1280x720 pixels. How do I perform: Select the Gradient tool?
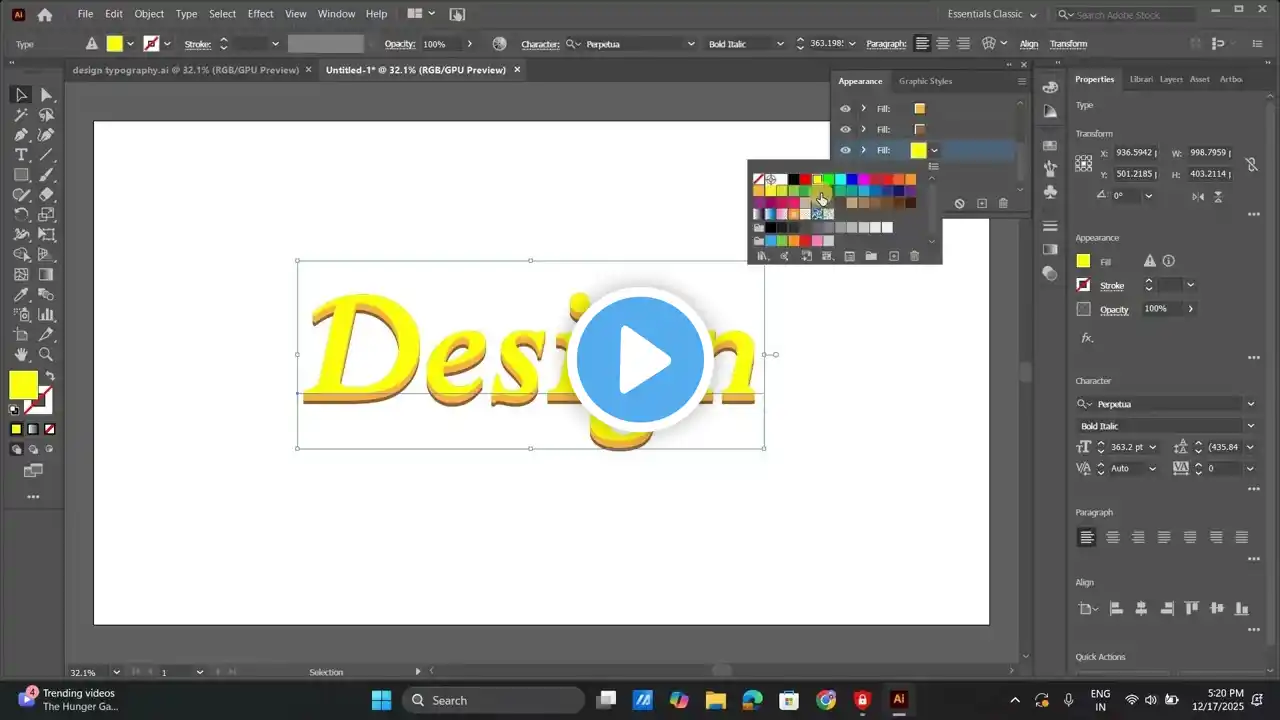coord(46,275)
